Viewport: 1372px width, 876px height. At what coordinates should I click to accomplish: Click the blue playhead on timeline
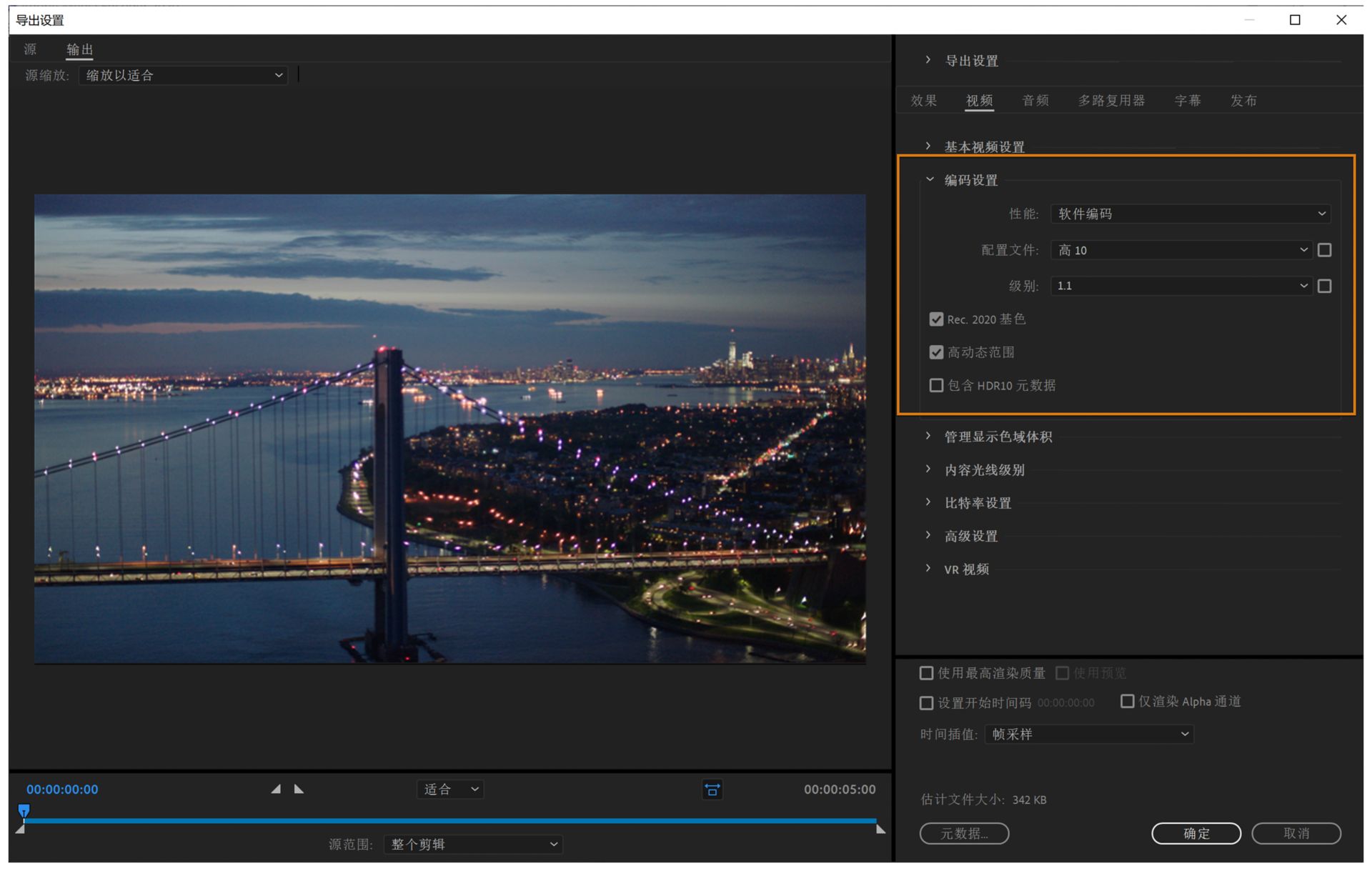tap(24, 810)
